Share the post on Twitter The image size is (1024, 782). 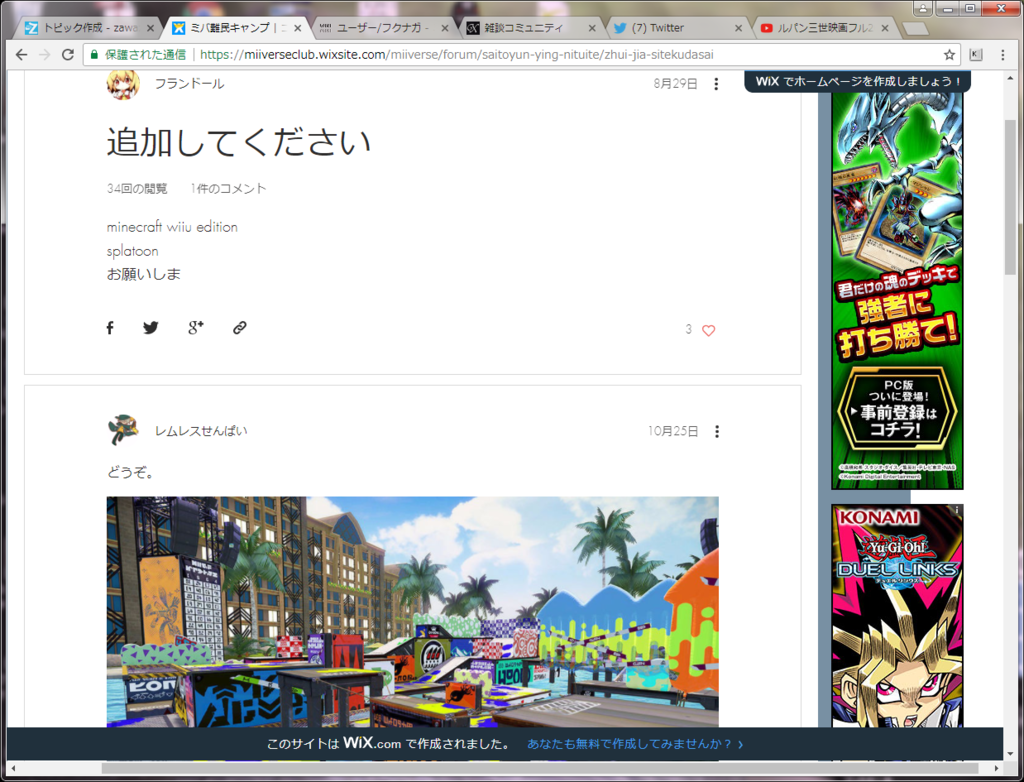(151, 328)
